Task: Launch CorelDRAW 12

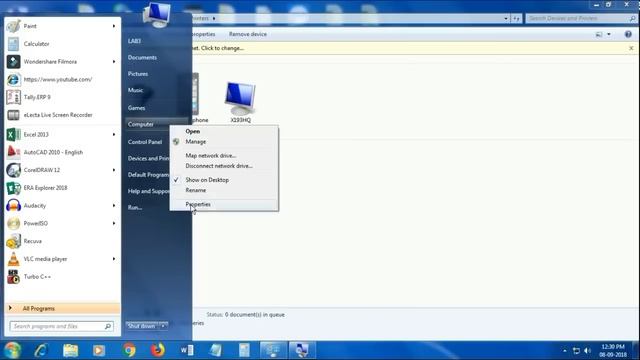Action: (x=62, y=170)
